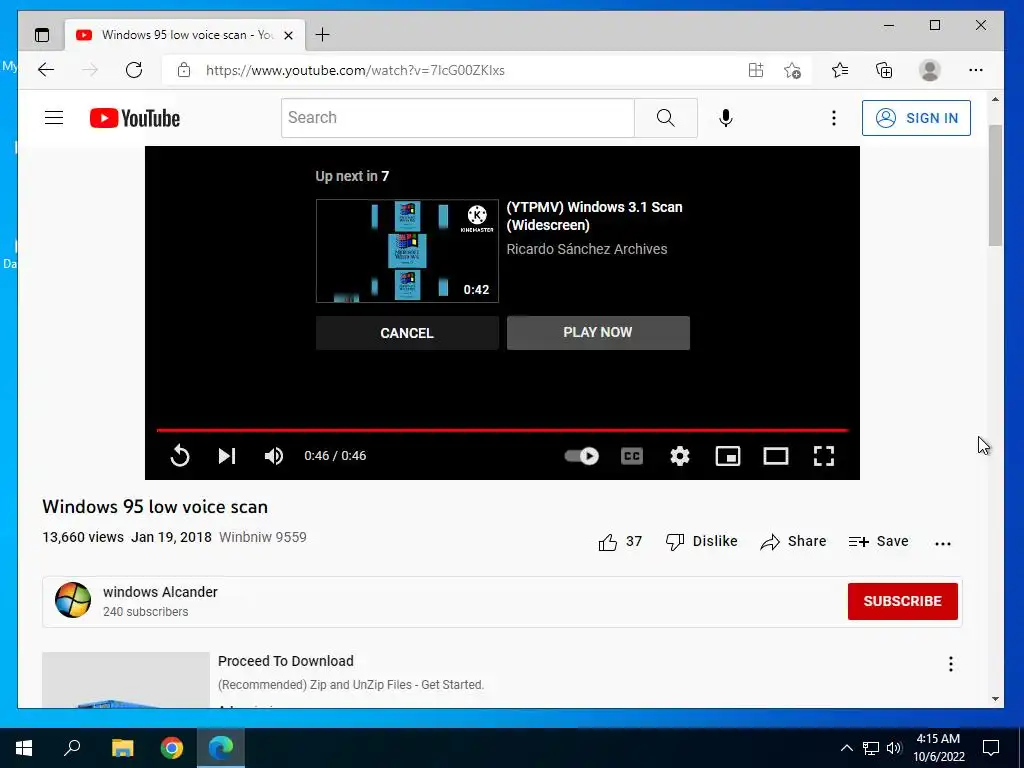This screenshot has height=768, width=1024.
Task: Subscribe to windows Alcander channel
Action: click(x=903, y=601)
